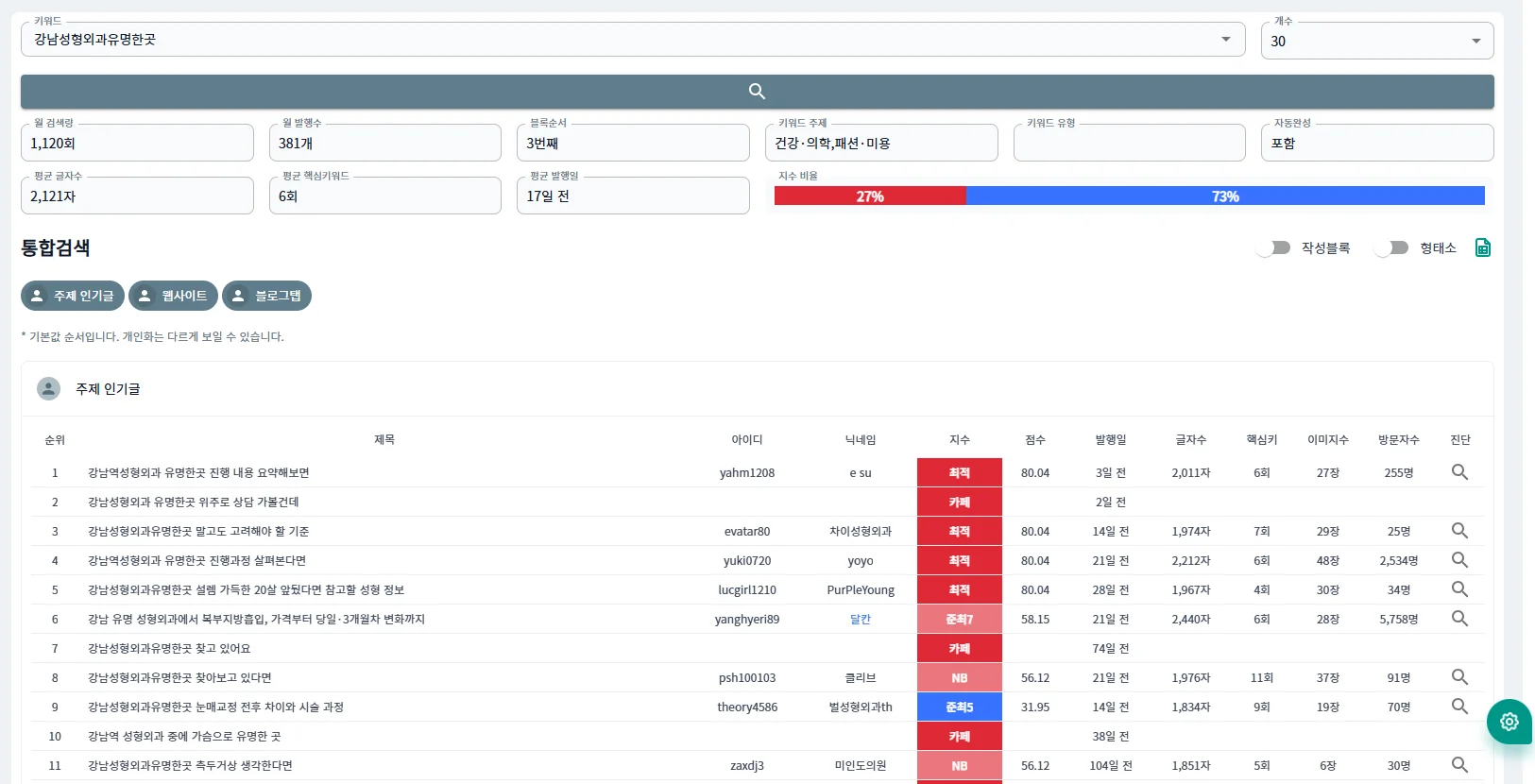
Task: Select the 주제 인기글 chip tab
Action: [x=73, y=296]
